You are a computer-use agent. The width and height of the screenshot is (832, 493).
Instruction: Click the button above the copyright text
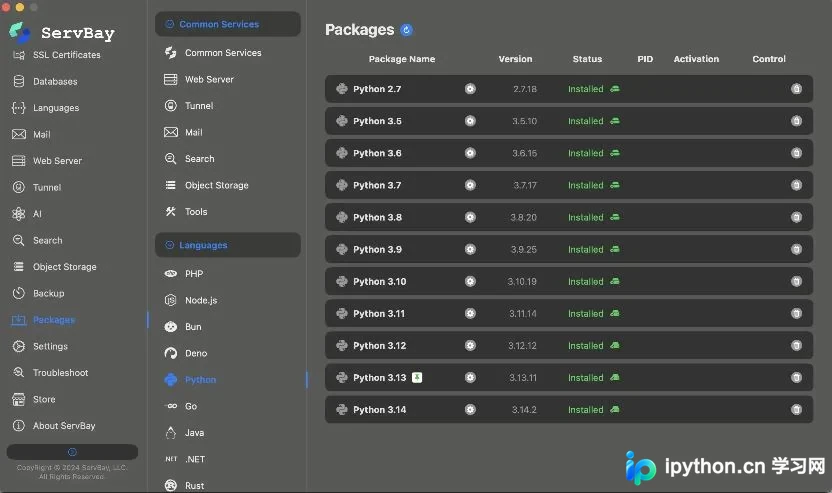[72, 452]
